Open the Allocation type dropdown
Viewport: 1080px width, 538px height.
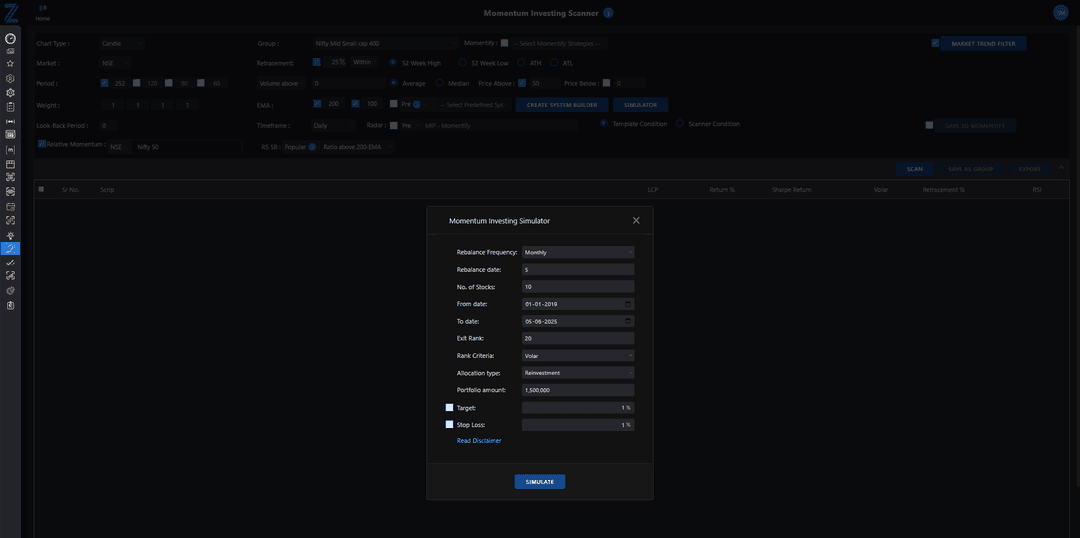tap(578, 373)
